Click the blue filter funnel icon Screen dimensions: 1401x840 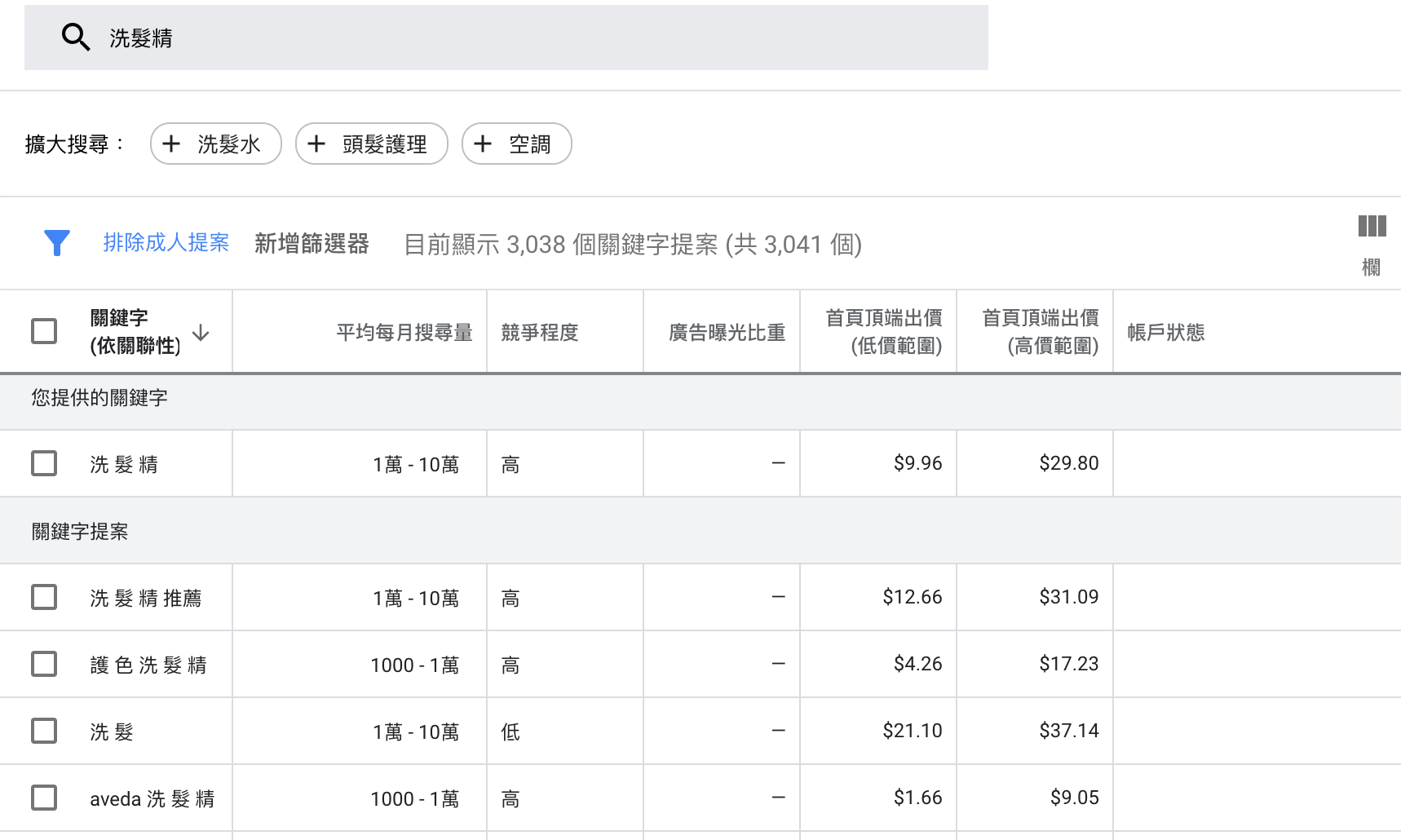point(57,242)
